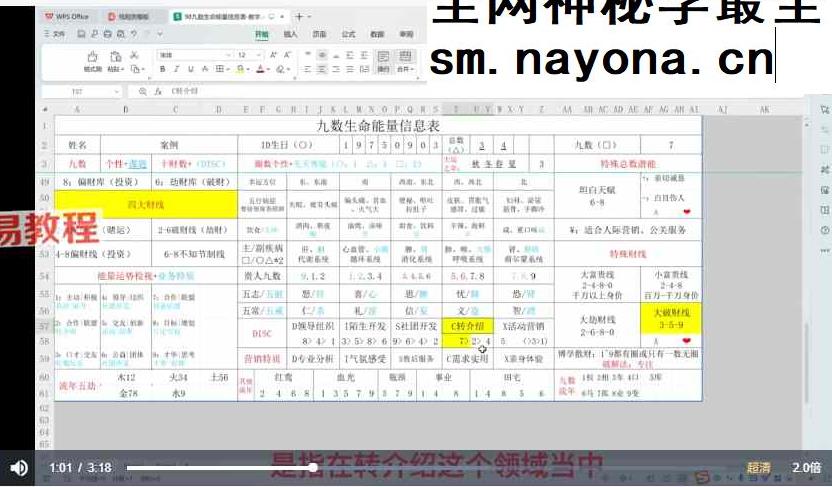Decrease indent in the ribbon
Screen dimensions: 832x487
(350, 55)
